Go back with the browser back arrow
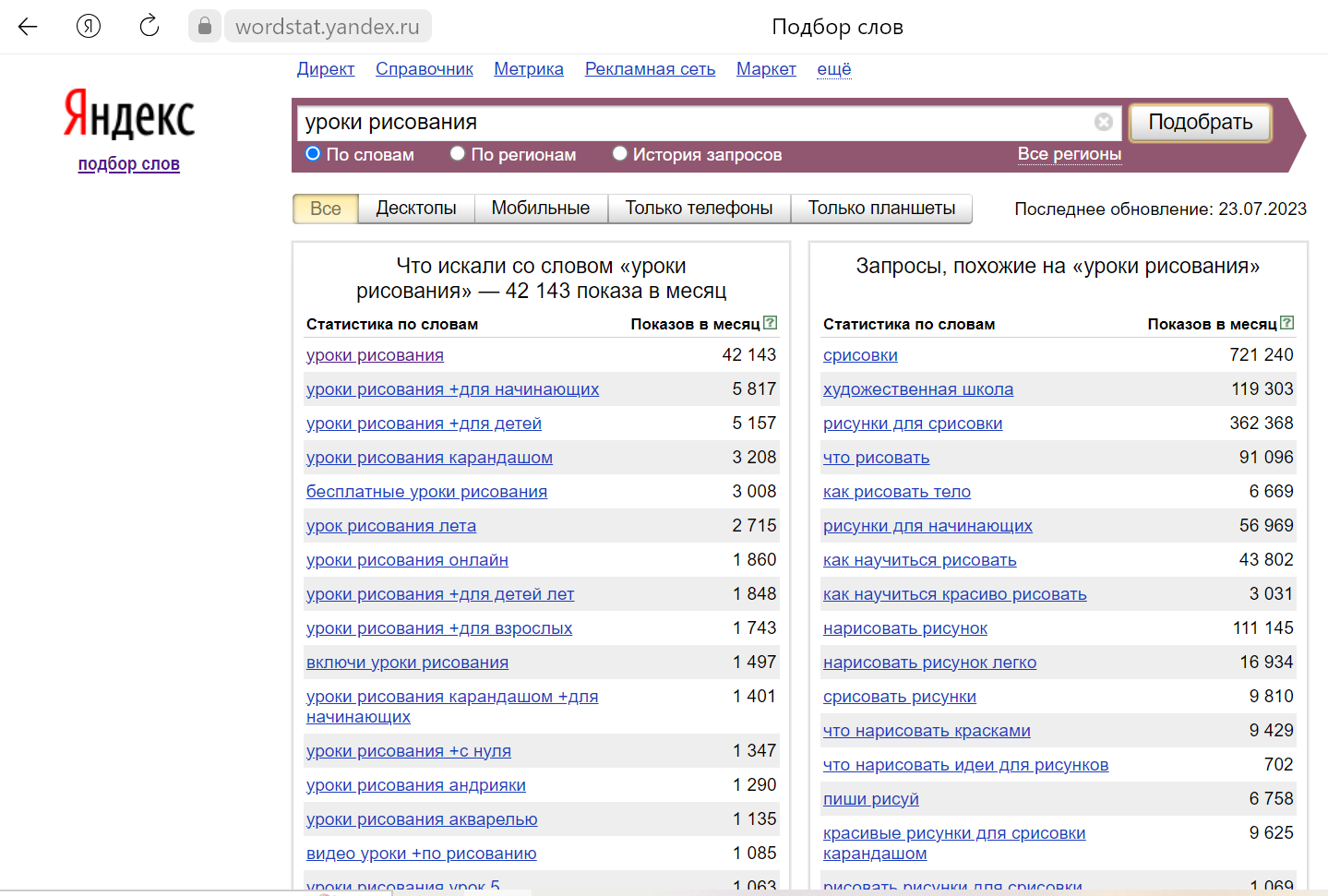Screen dimensions: 1328x896 pyautogui.click(x=28, y=26)
